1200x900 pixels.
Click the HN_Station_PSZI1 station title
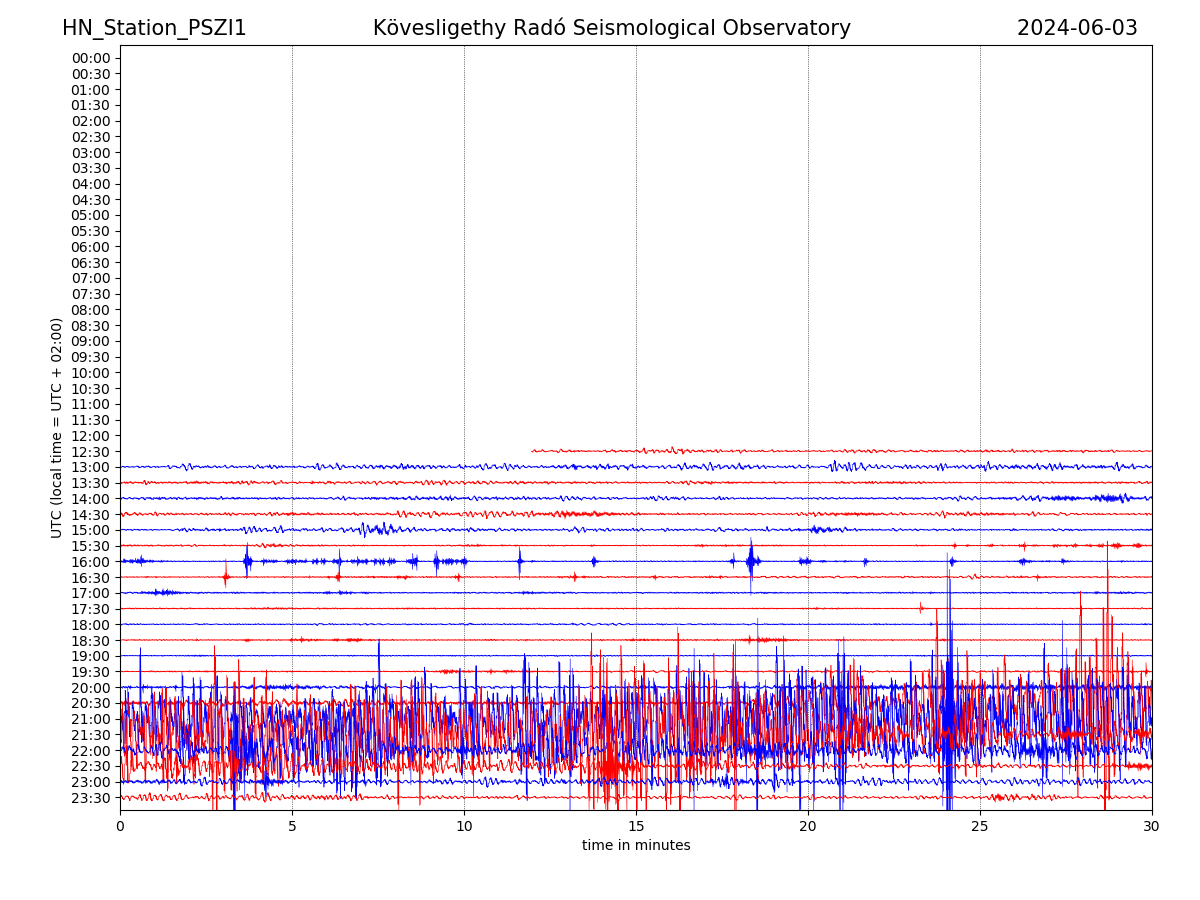coord(154,28)
